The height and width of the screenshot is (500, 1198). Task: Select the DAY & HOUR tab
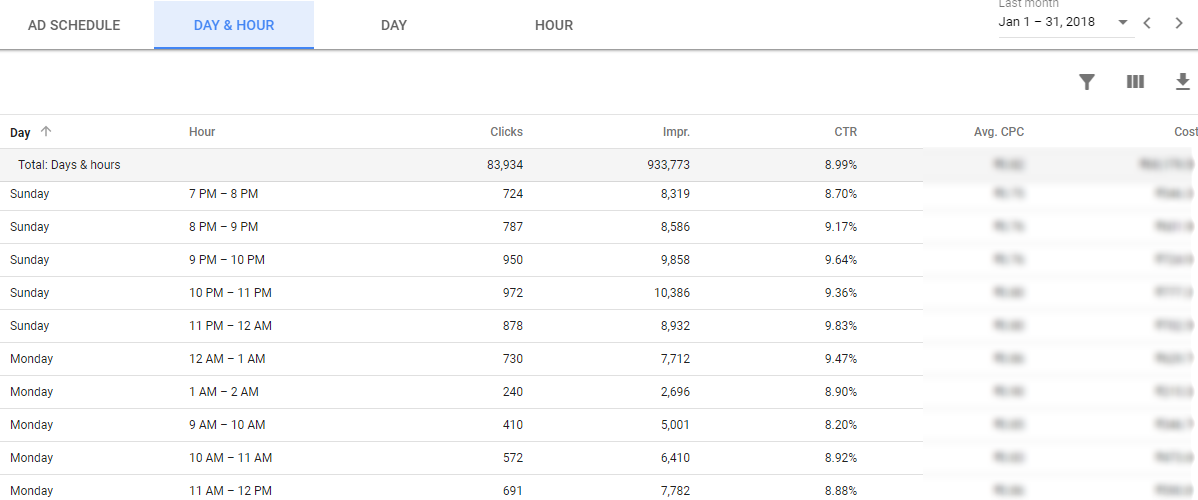234,25
